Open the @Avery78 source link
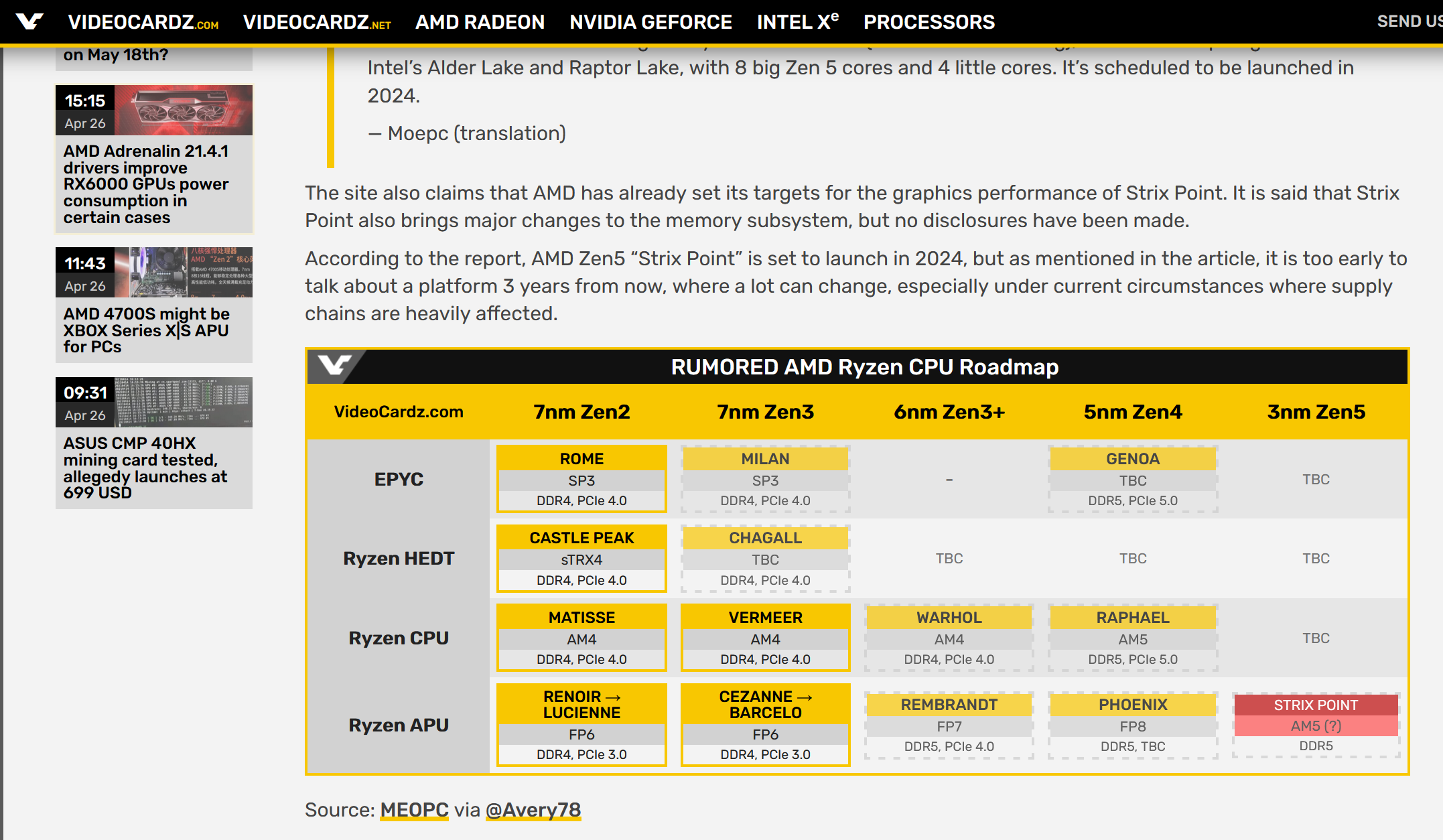The height and width of the screenshot is (840, 1443). 533,810
